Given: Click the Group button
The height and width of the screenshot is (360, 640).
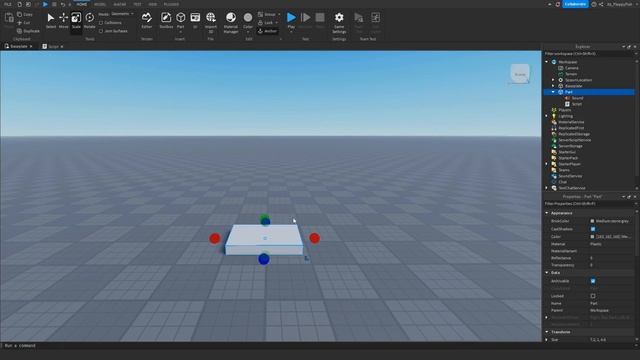Looking at the screenshot, I should (x=267, y=14).
